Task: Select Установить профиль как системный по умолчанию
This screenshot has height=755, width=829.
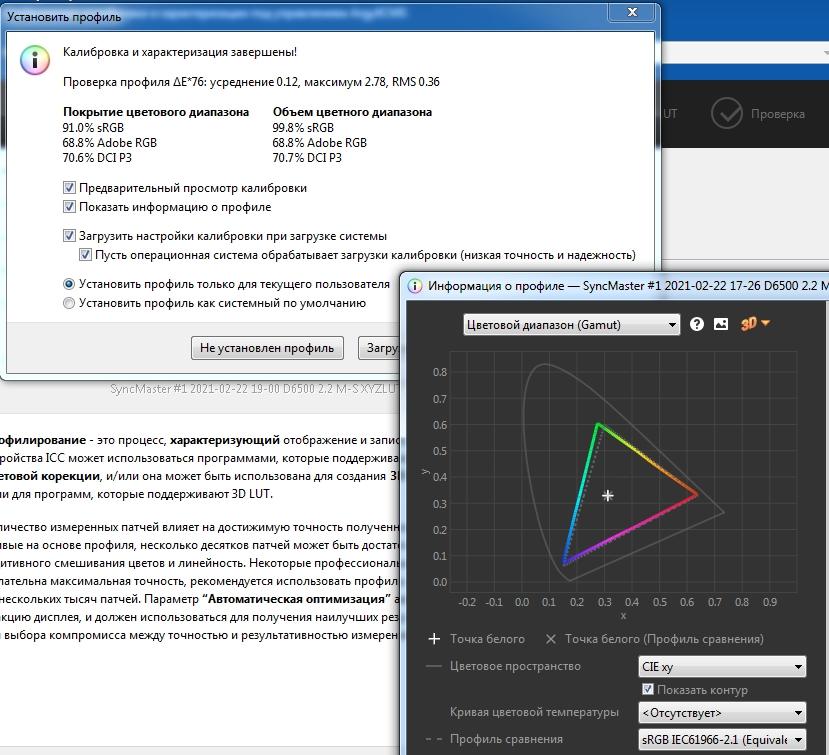Action: point(69,303)
